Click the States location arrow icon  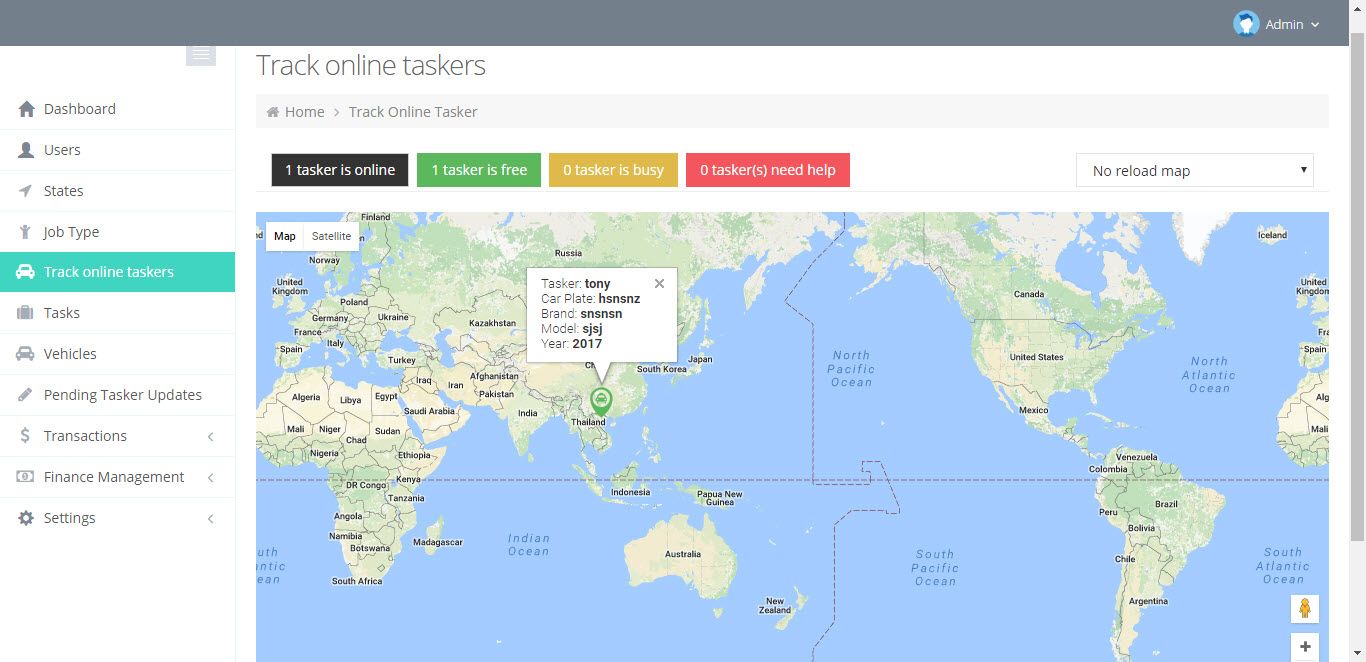pyautogui.click(x=26, y=191)
